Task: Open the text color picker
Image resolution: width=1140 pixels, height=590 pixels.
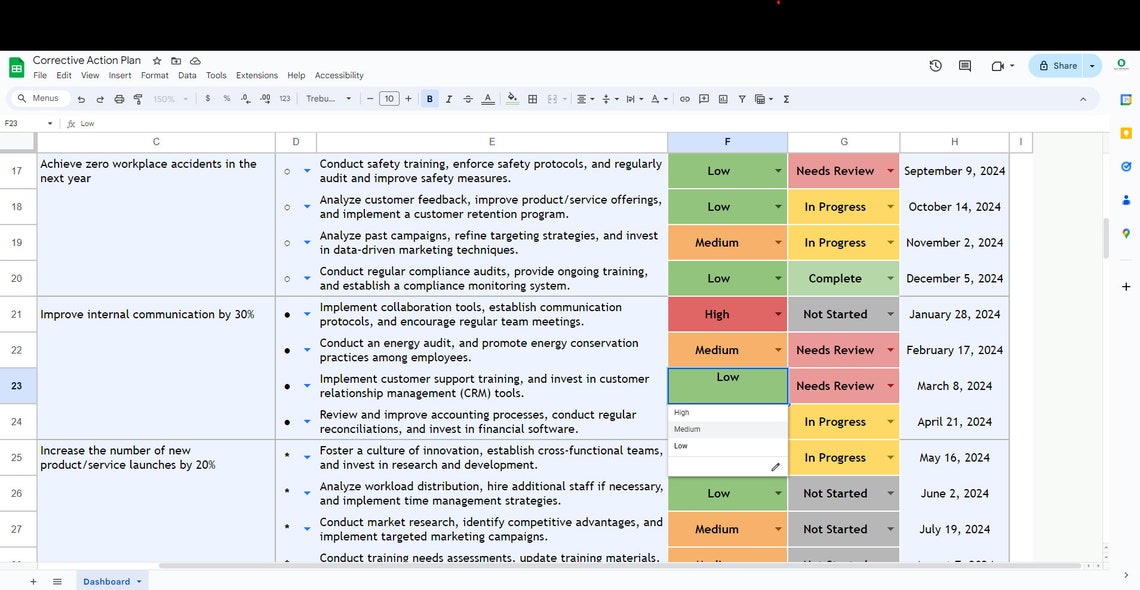Action: point(487,99)
